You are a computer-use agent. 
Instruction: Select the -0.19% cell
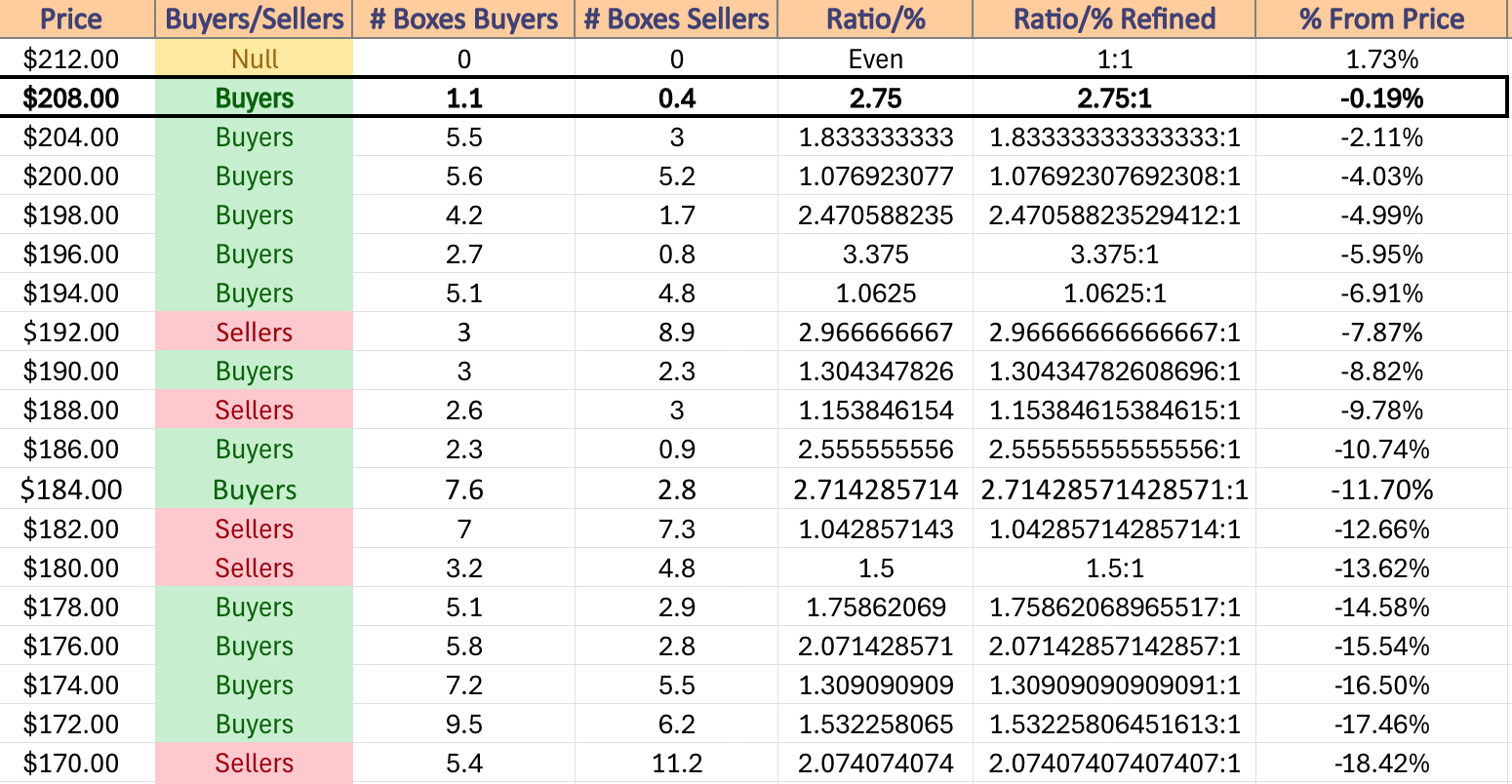coord(1382,98)
